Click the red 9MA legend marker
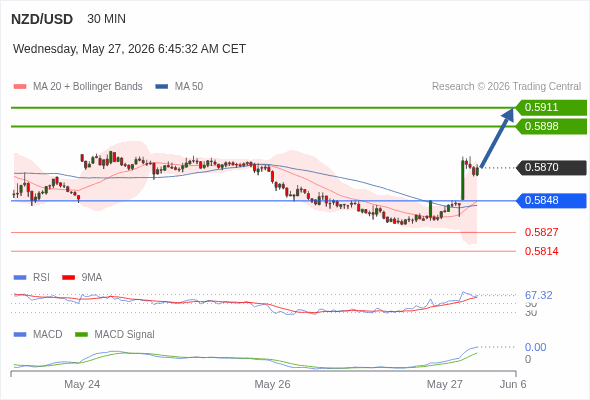The width and height of the screenshot is (590, 400). [68, 278]
